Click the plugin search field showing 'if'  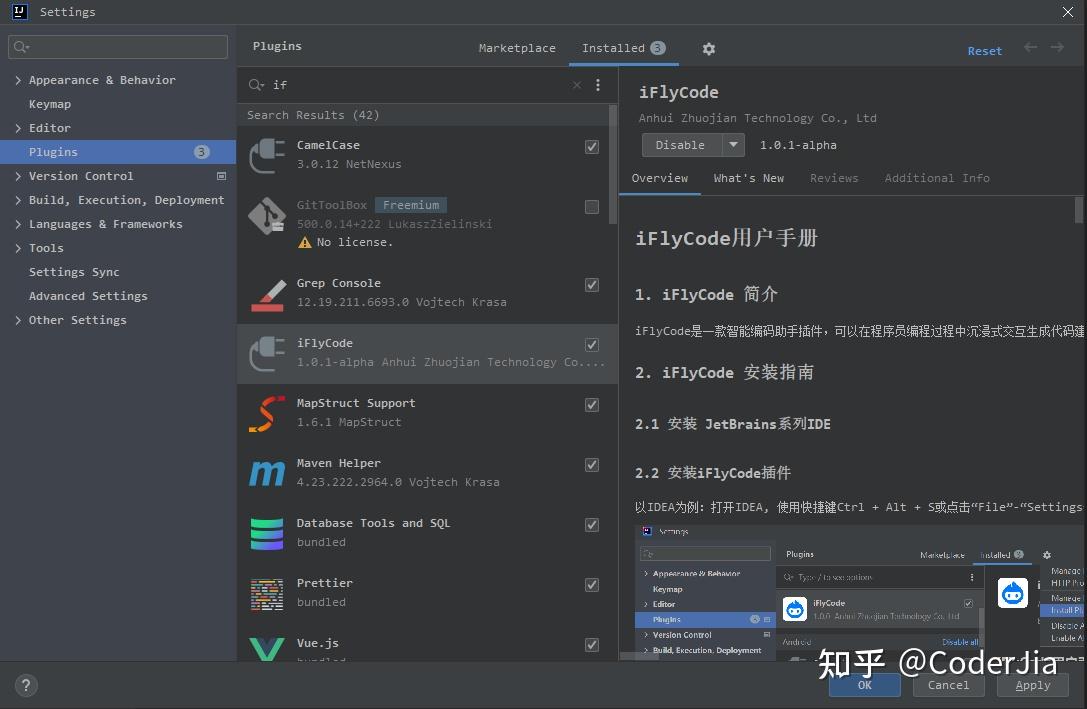click(400, 85)
